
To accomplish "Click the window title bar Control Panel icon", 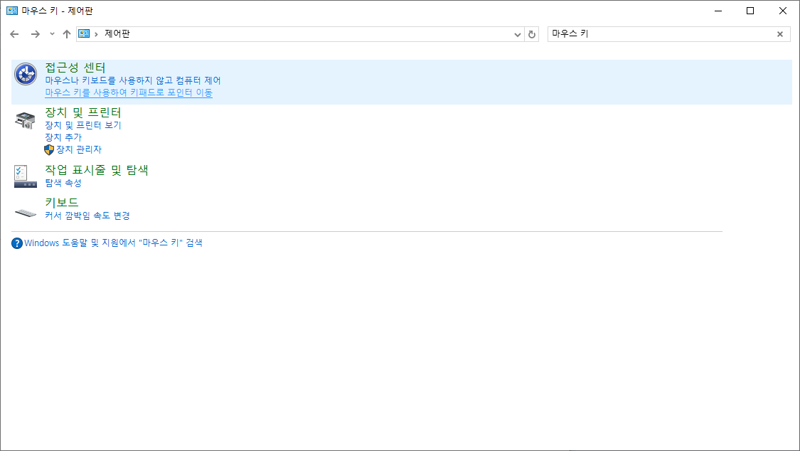I will pos(12,11).
